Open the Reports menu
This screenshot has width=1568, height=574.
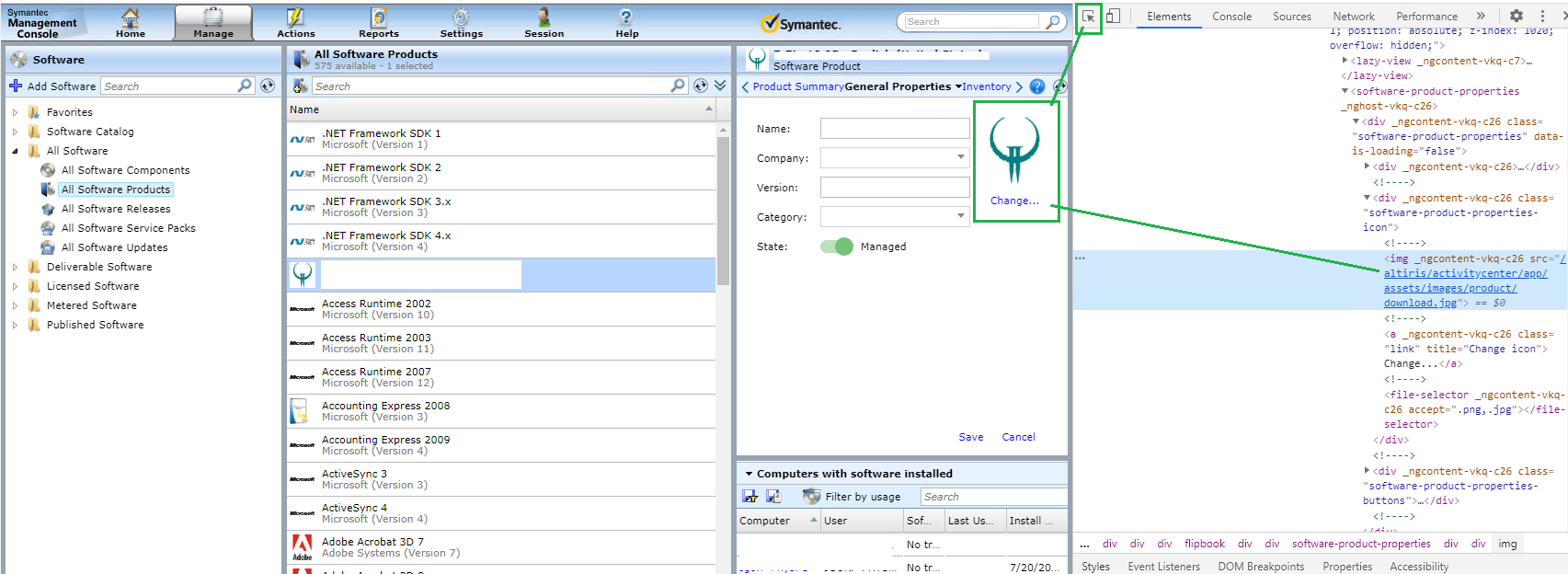379,23
